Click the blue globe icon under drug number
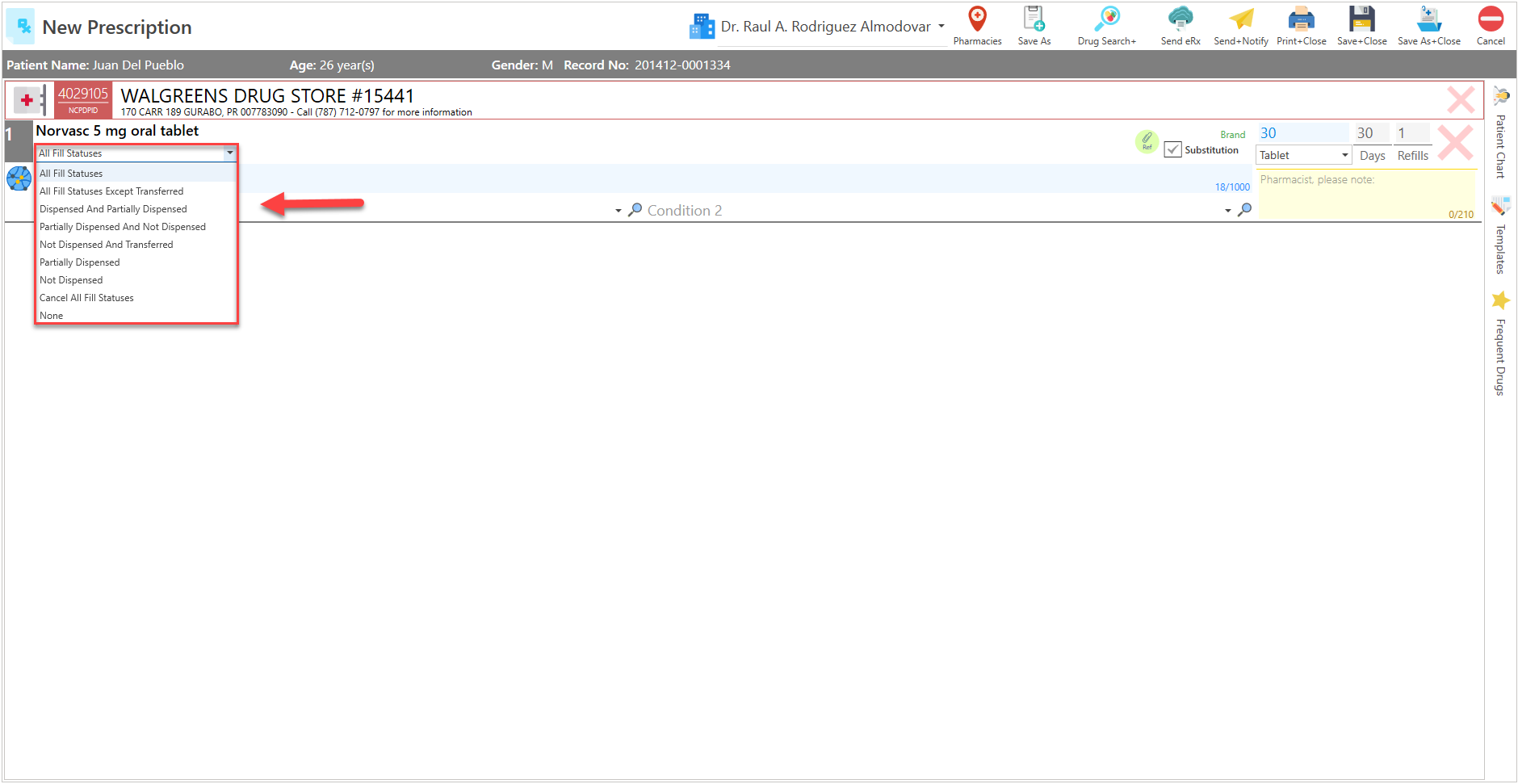Screen dimensions: 1518x784 (x=19, y=178)
